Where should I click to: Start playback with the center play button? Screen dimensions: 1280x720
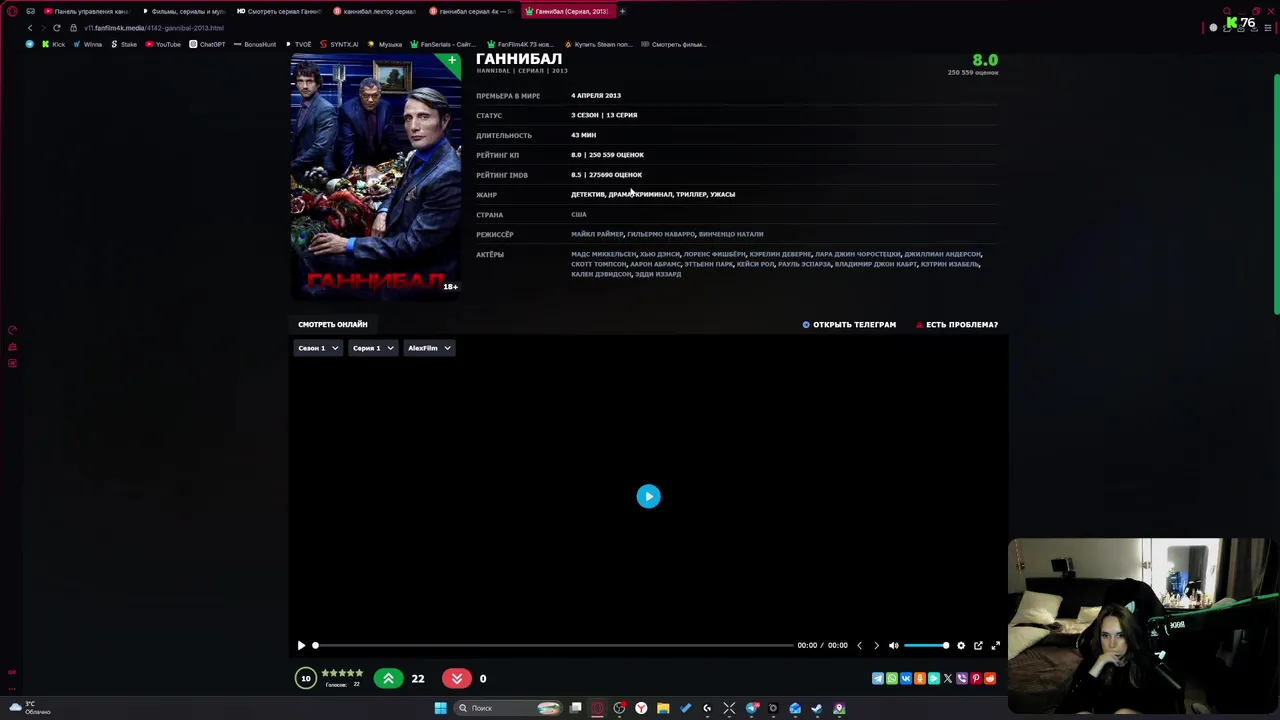[x=648, y=496]
